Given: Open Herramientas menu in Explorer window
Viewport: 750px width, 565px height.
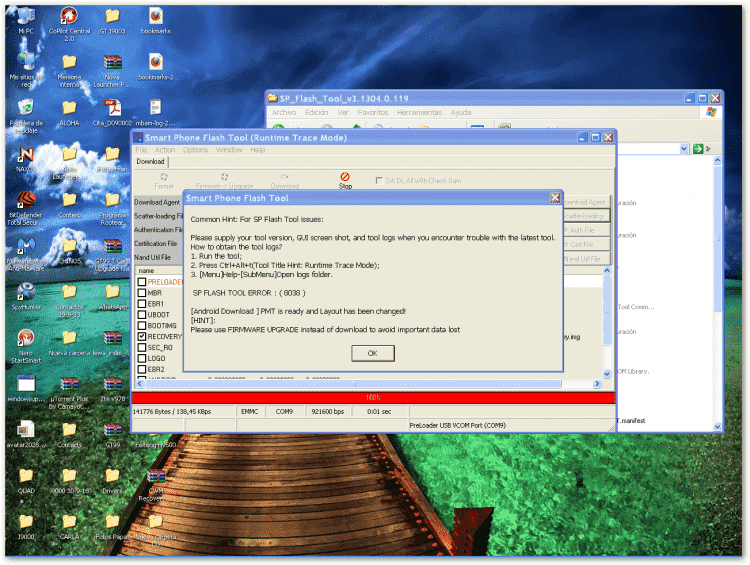Looking at the screenshot, I should 419,112.
